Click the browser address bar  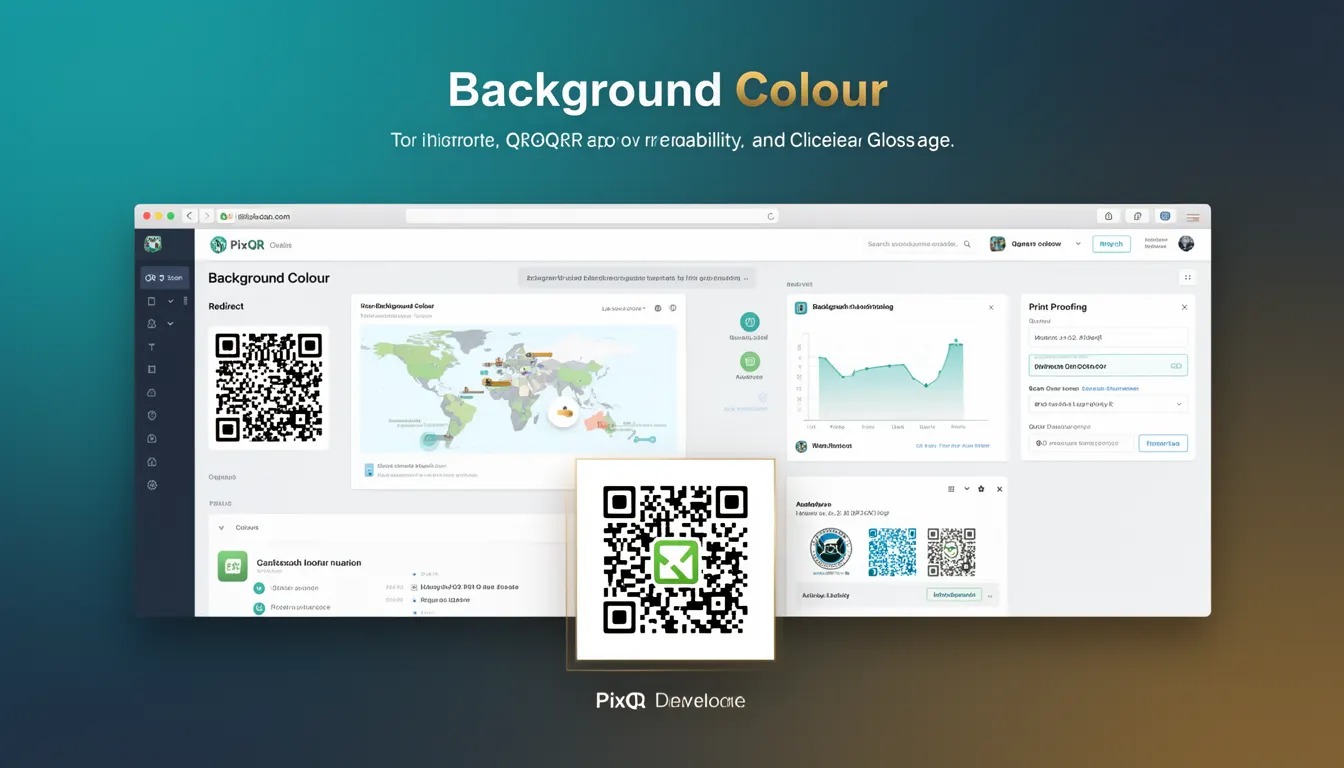(x=592, y=216)
